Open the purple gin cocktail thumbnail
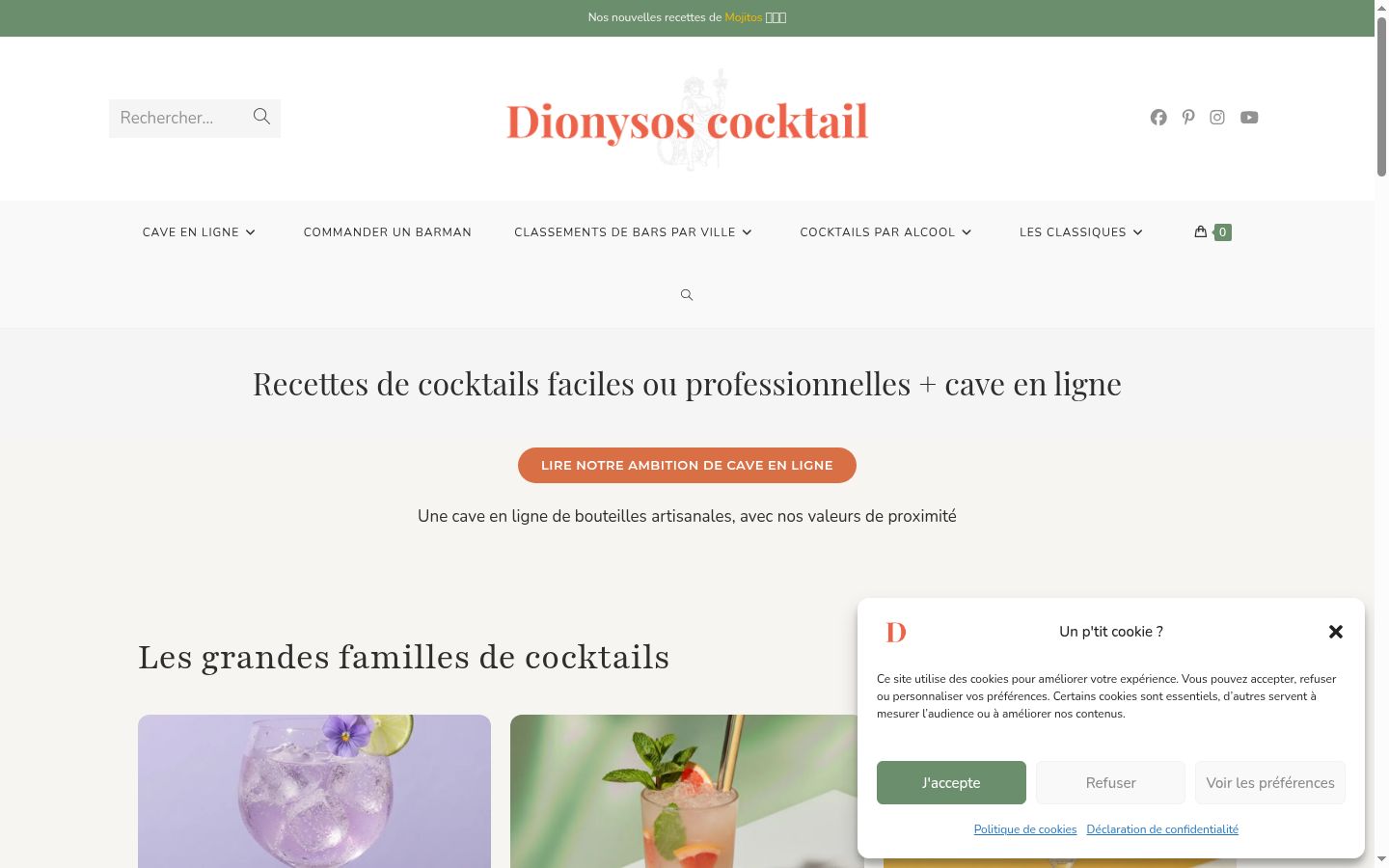This screenshot has width=1389, height=868. (x=314, y=791)
